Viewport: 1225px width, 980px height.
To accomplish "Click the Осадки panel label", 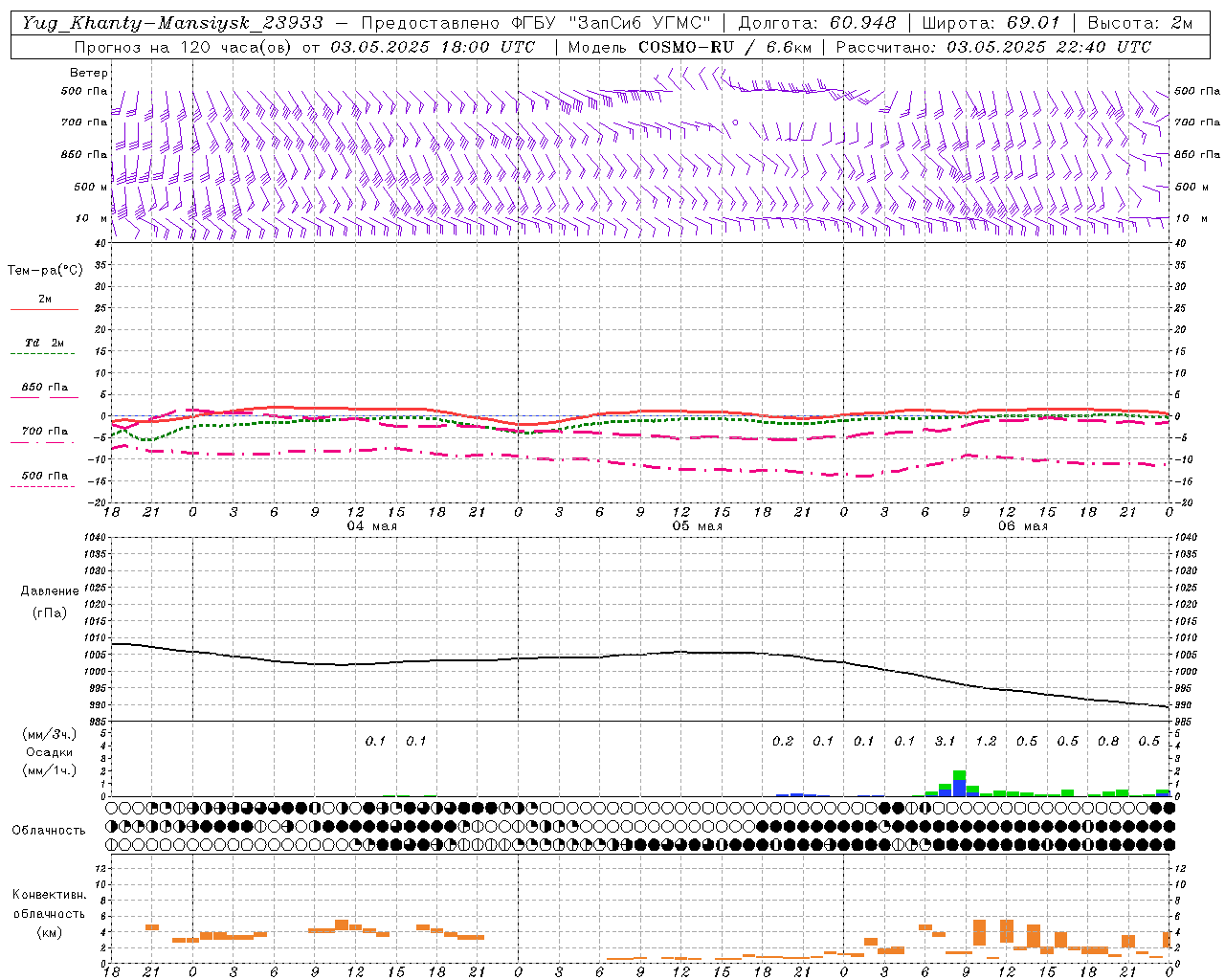I will (x=50, y=752).
